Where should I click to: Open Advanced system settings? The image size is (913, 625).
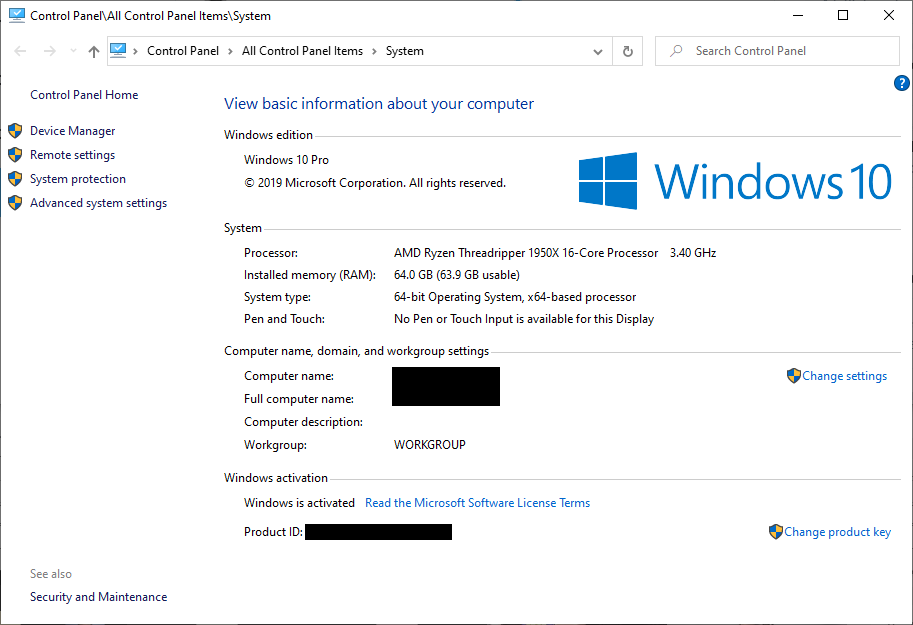pos(98,203)
